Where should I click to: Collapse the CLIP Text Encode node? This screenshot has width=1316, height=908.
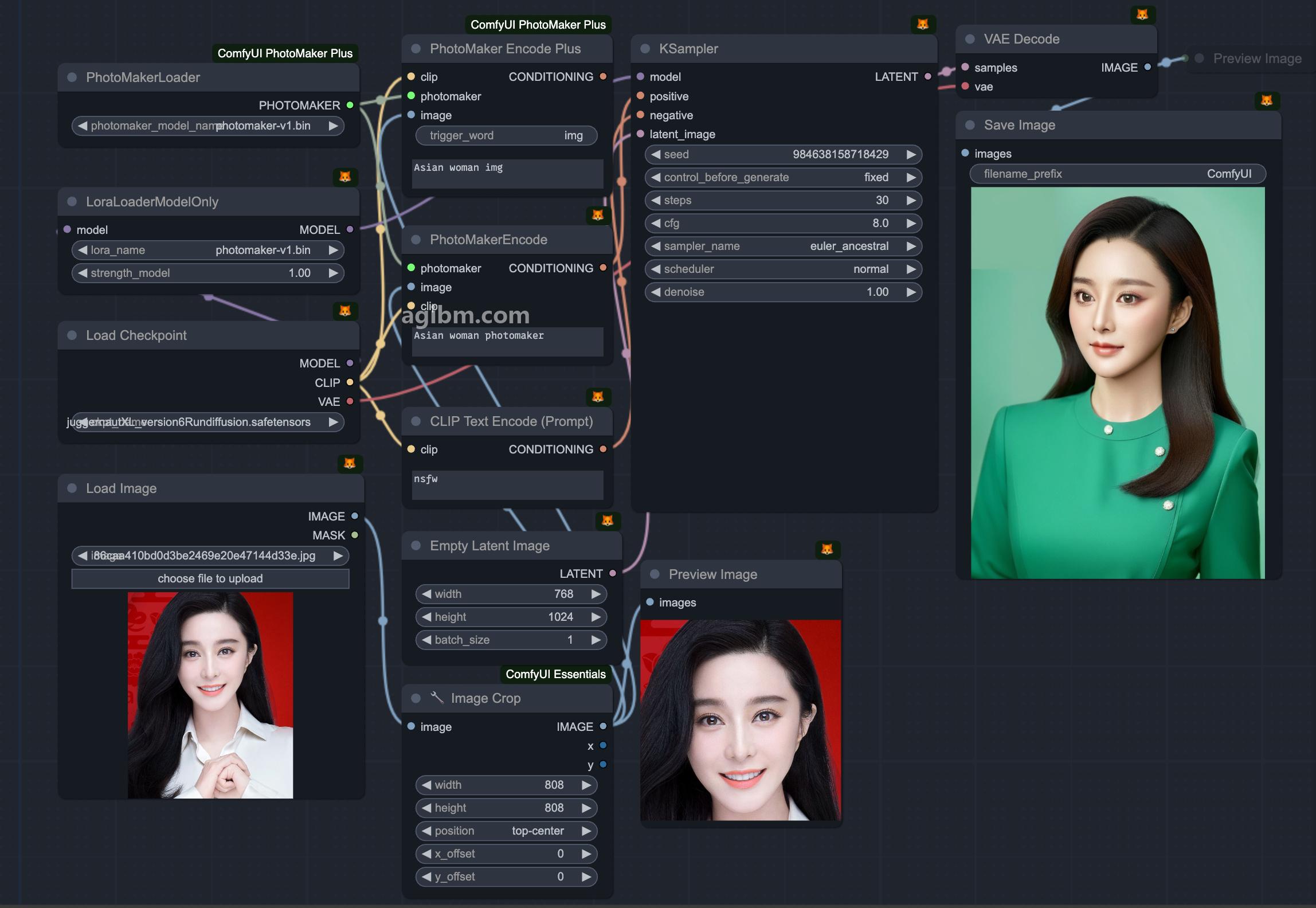click(416, 421)
